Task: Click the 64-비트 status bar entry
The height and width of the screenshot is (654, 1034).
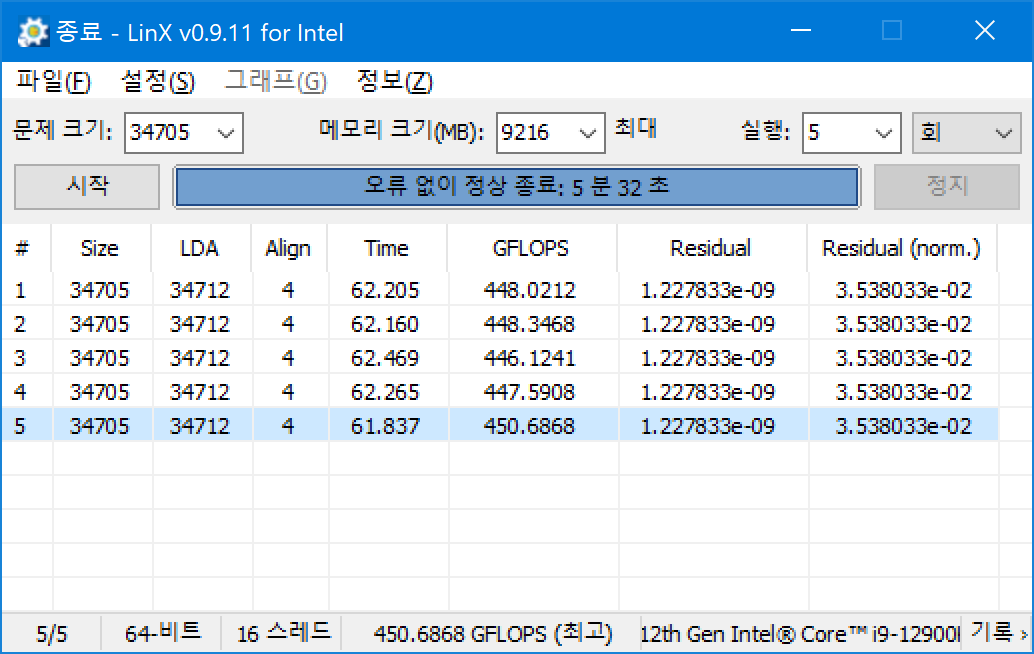Action: (162, 634)
